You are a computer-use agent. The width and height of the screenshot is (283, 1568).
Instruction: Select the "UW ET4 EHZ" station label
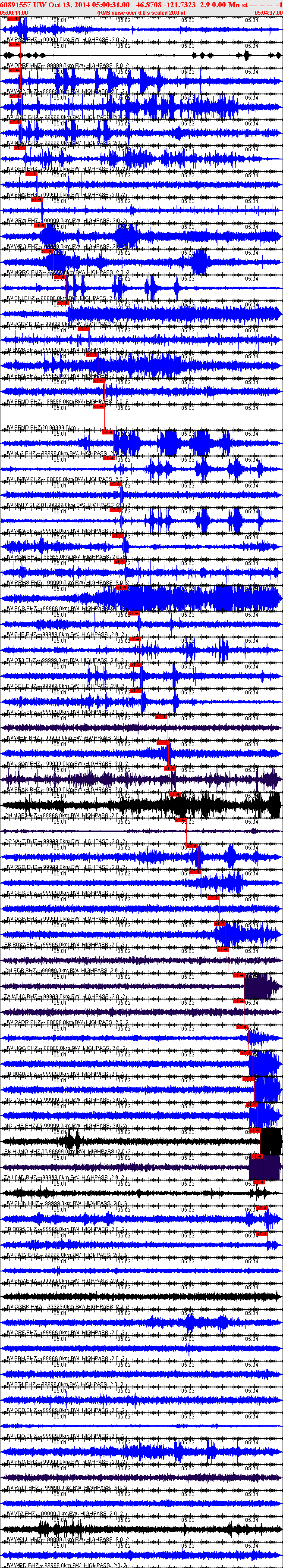(20, 1385)
